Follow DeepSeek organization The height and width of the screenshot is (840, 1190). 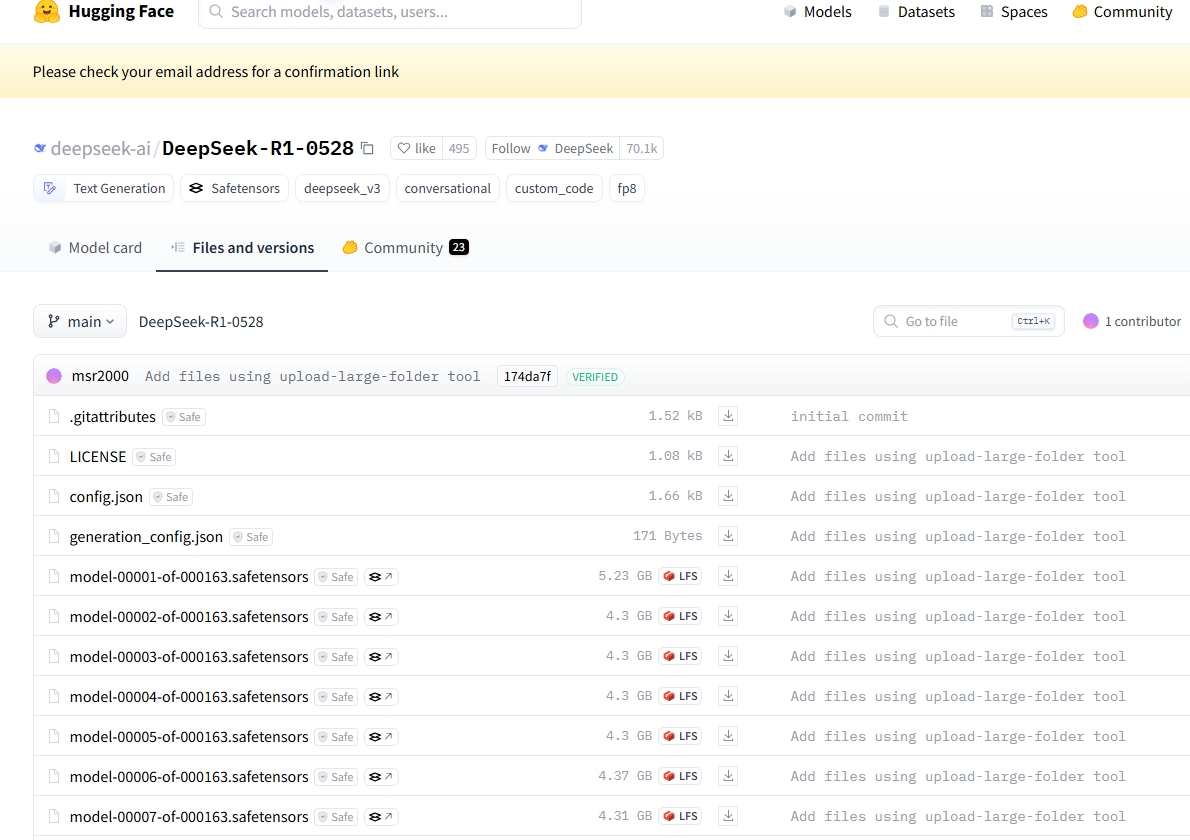(x=552, y=149)
